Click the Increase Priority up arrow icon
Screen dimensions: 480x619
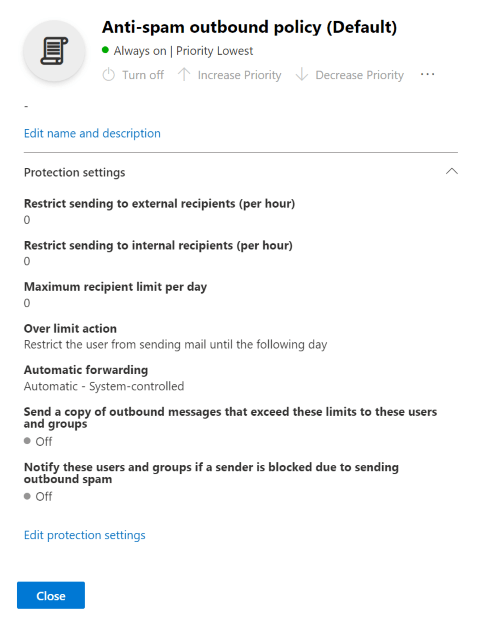point(184,75)
